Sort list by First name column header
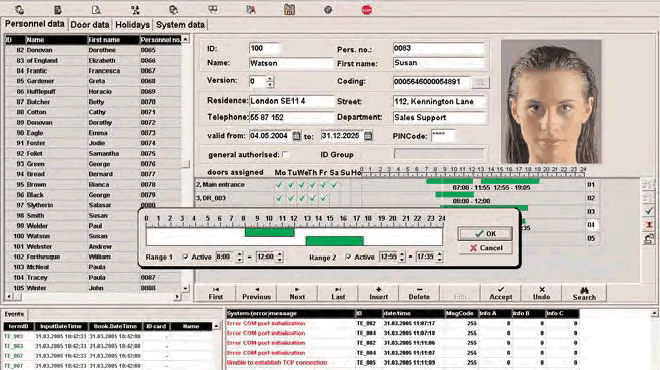660x370 pixels. click(113, 40)
